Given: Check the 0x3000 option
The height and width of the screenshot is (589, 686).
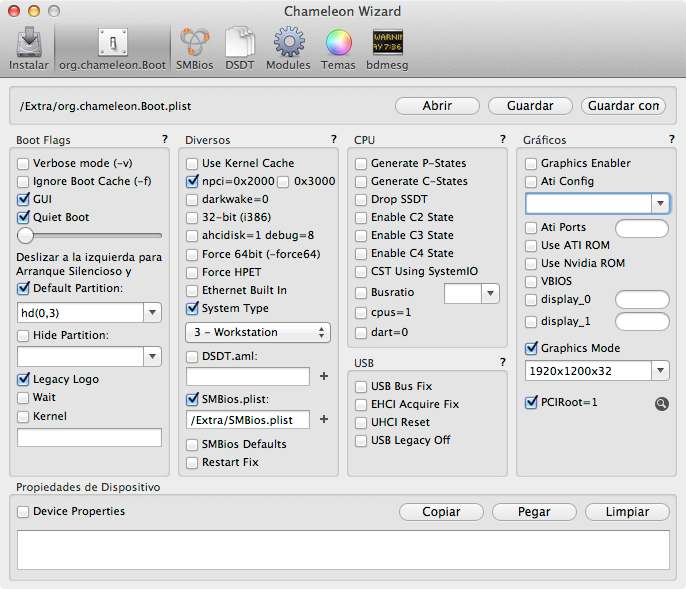Looking at the screenshot, I should click(284, 182).
